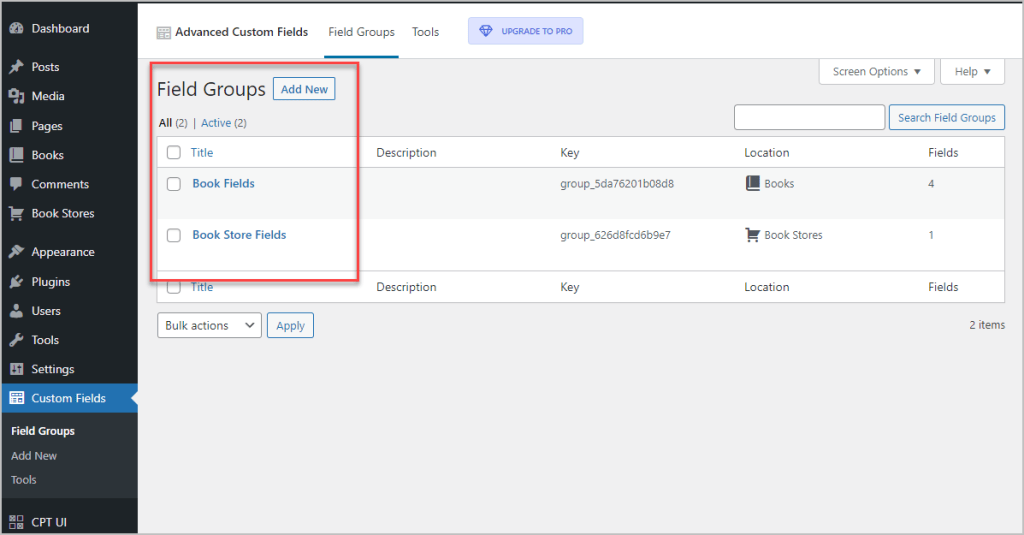Check the Book Fields row checkbox

tap(174, 184)
